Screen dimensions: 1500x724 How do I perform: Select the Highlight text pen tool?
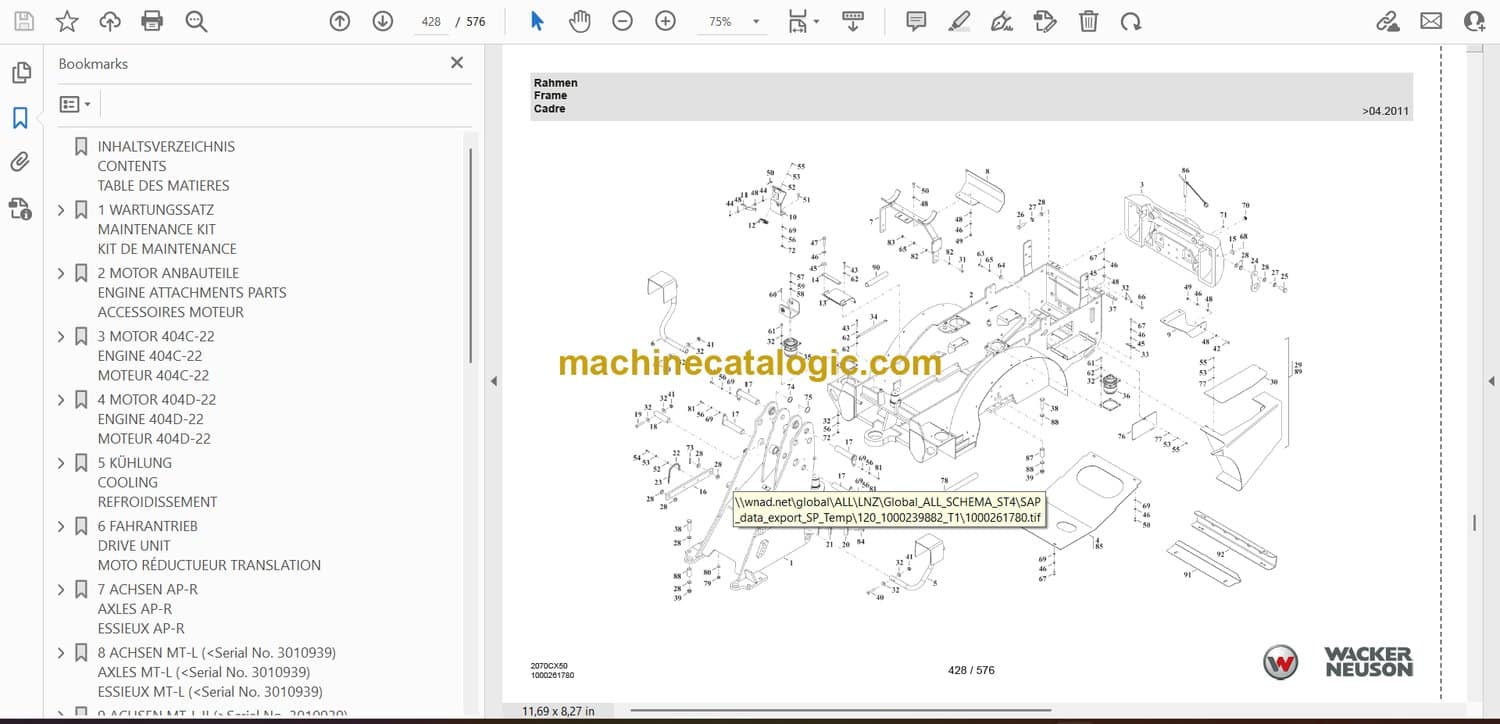tap(959, 21)
